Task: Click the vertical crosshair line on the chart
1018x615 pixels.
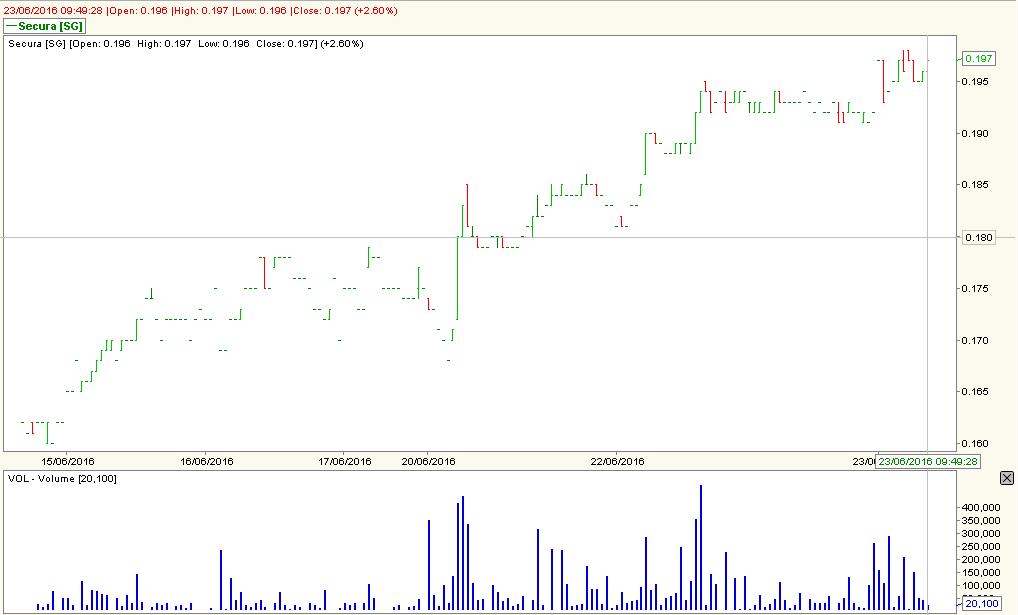Action: [x=926, y=250]
